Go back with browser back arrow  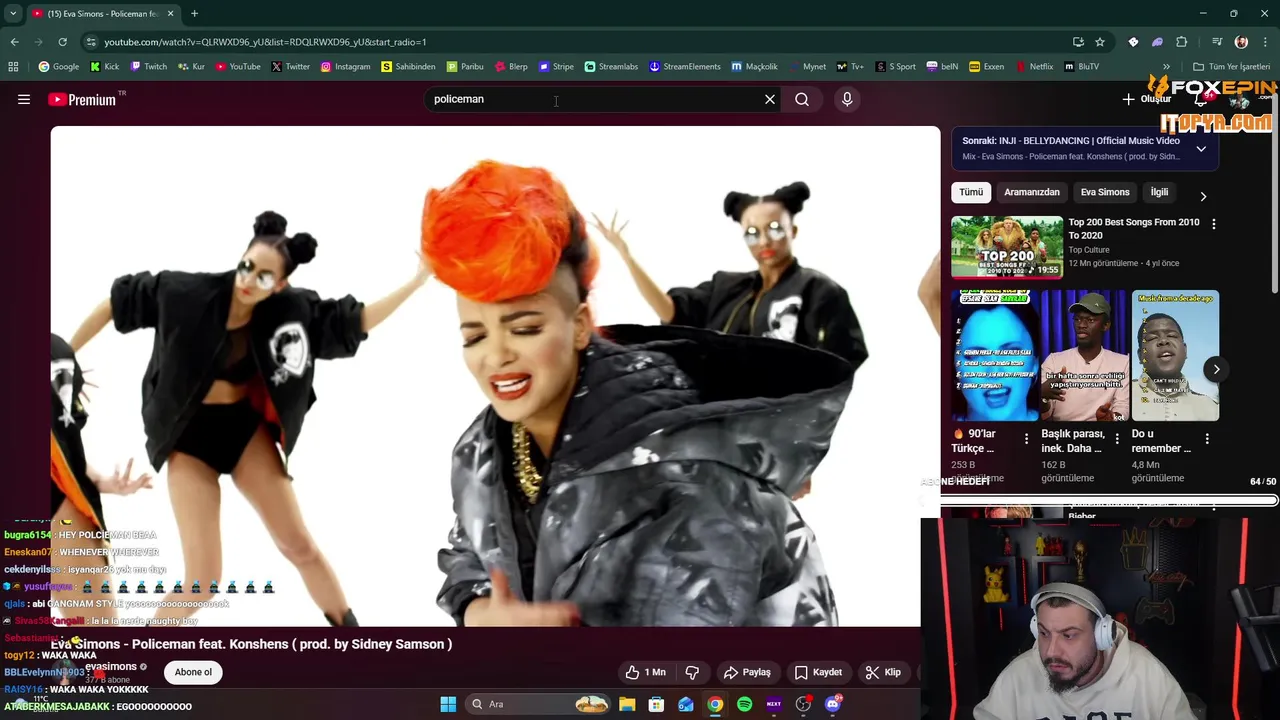click(x=14, y=42)
